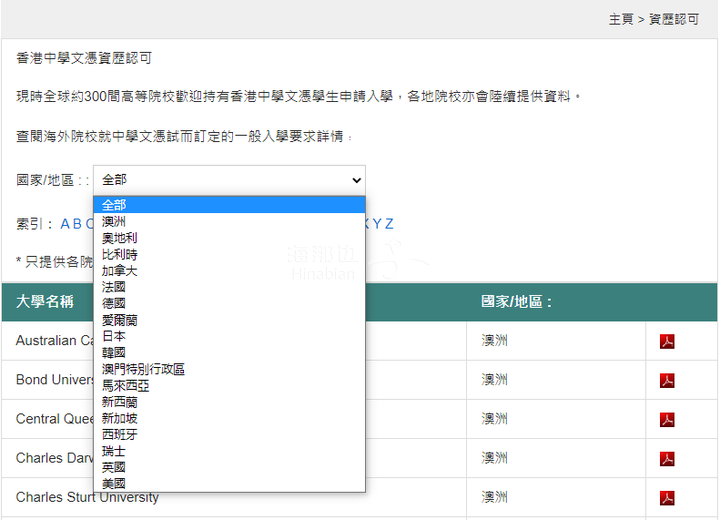Open Charles Sturt University row
Image resolution: width=720 pixels, height=520 pixels.
[x=87, y=497]
